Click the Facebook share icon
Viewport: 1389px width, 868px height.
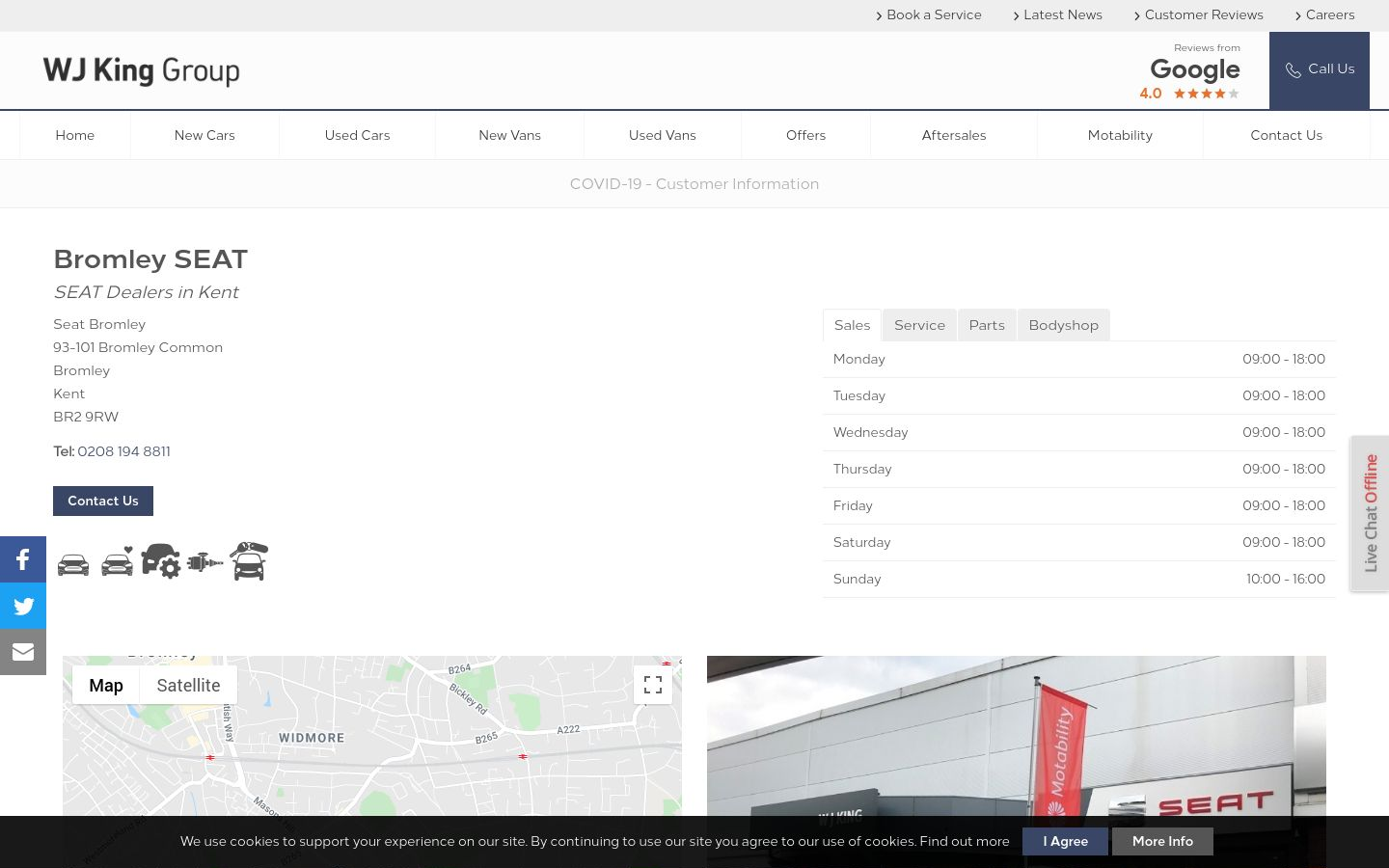coord(23,559)
